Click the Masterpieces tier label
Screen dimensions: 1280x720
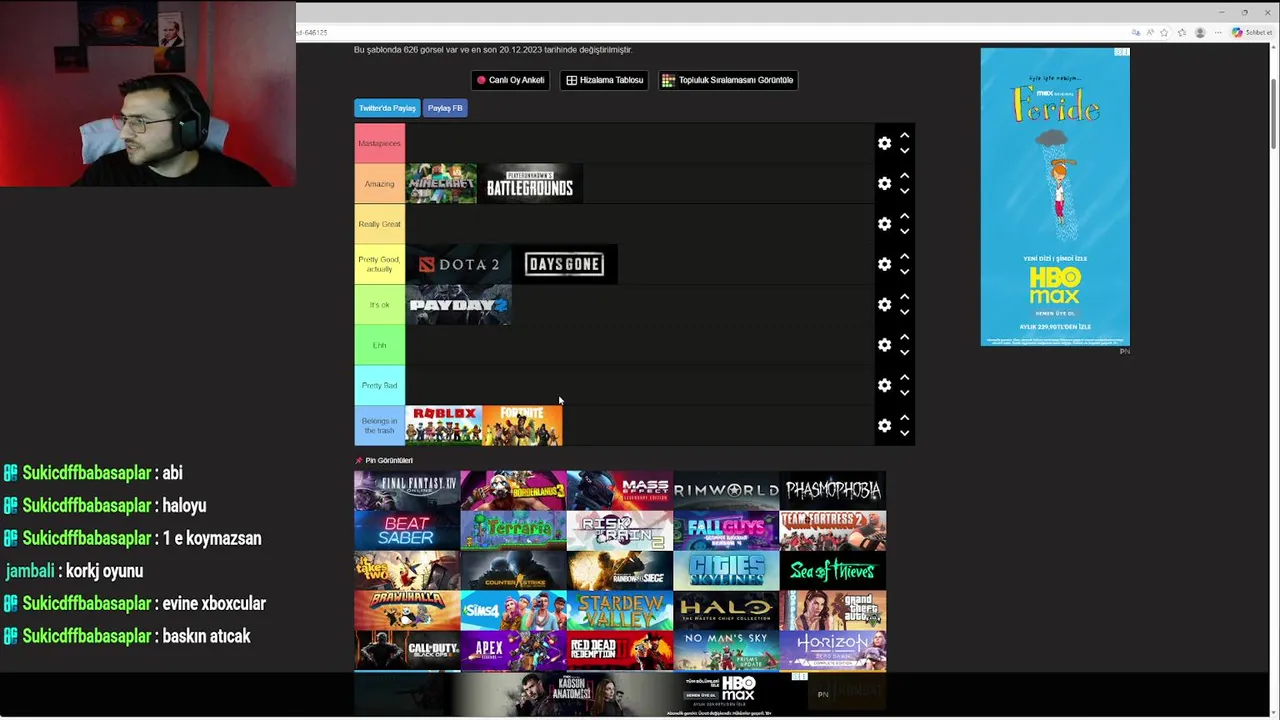pos(379,143)
